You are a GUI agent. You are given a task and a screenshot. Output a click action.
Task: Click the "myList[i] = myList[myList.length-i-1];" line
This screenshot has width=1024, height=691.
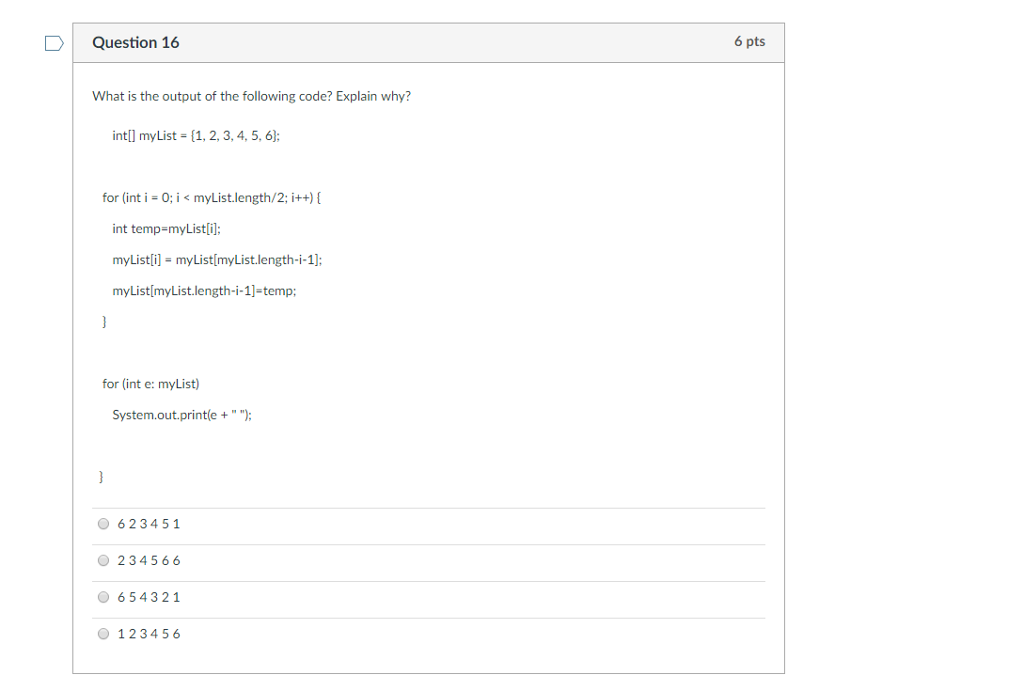(217, 260)
